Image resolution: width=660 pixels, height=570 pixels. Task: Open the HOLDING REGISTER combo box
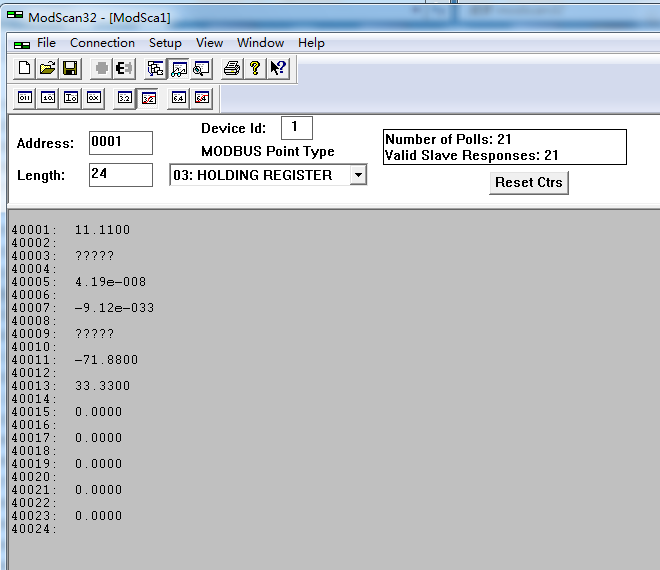point(268,175)
